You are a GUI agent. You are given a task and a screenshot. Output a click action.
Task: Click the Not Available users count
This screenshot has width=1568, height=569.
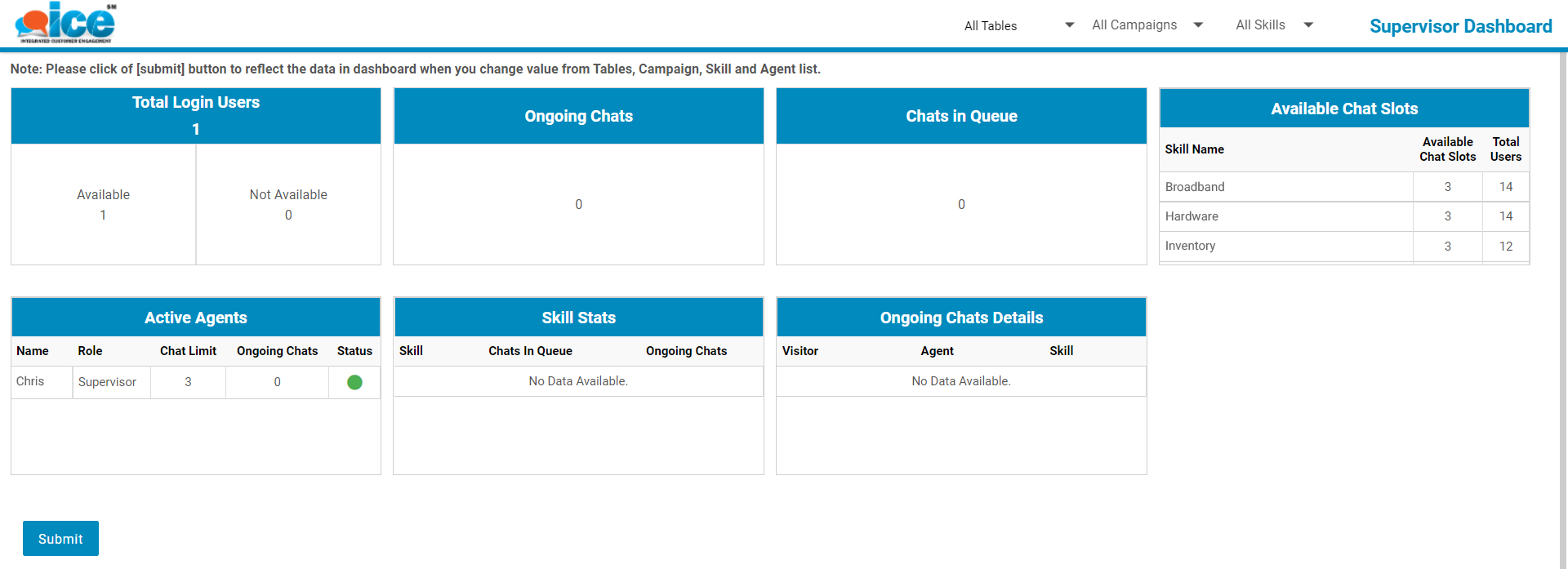point(288,216)
